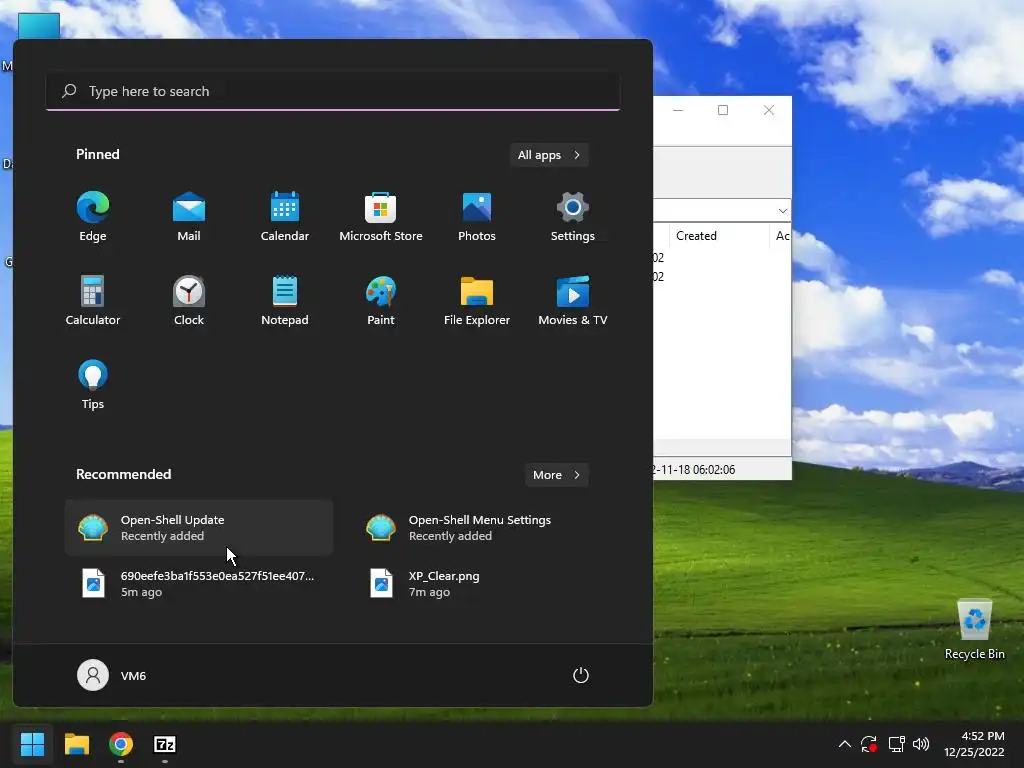Viewport: 1024px width, 768px height.
Task: Maximize the background window
Action: [723, 110]
